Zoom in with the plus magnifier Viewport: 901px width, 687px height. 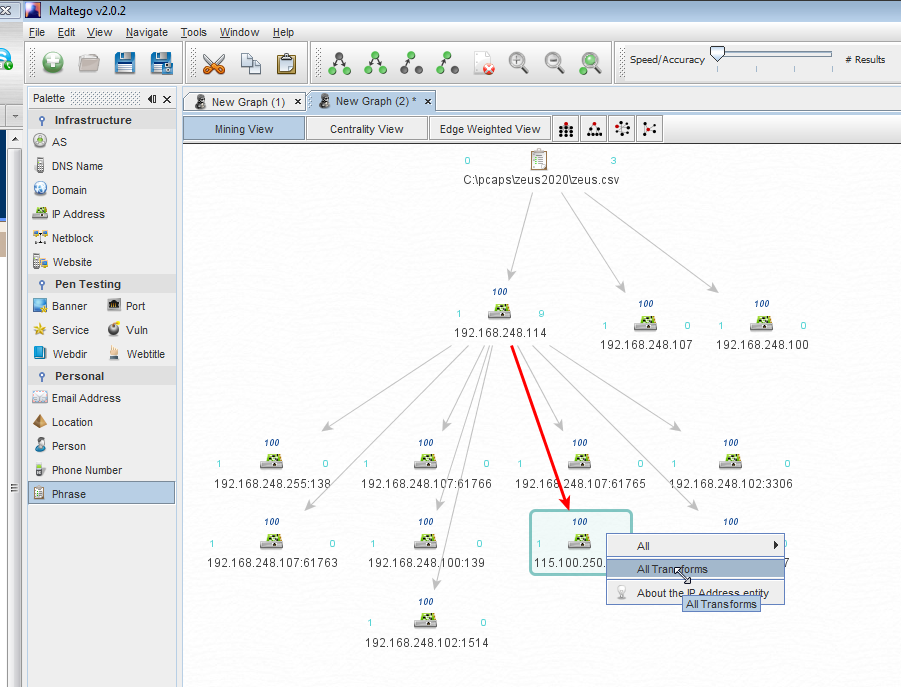[518, 63]
